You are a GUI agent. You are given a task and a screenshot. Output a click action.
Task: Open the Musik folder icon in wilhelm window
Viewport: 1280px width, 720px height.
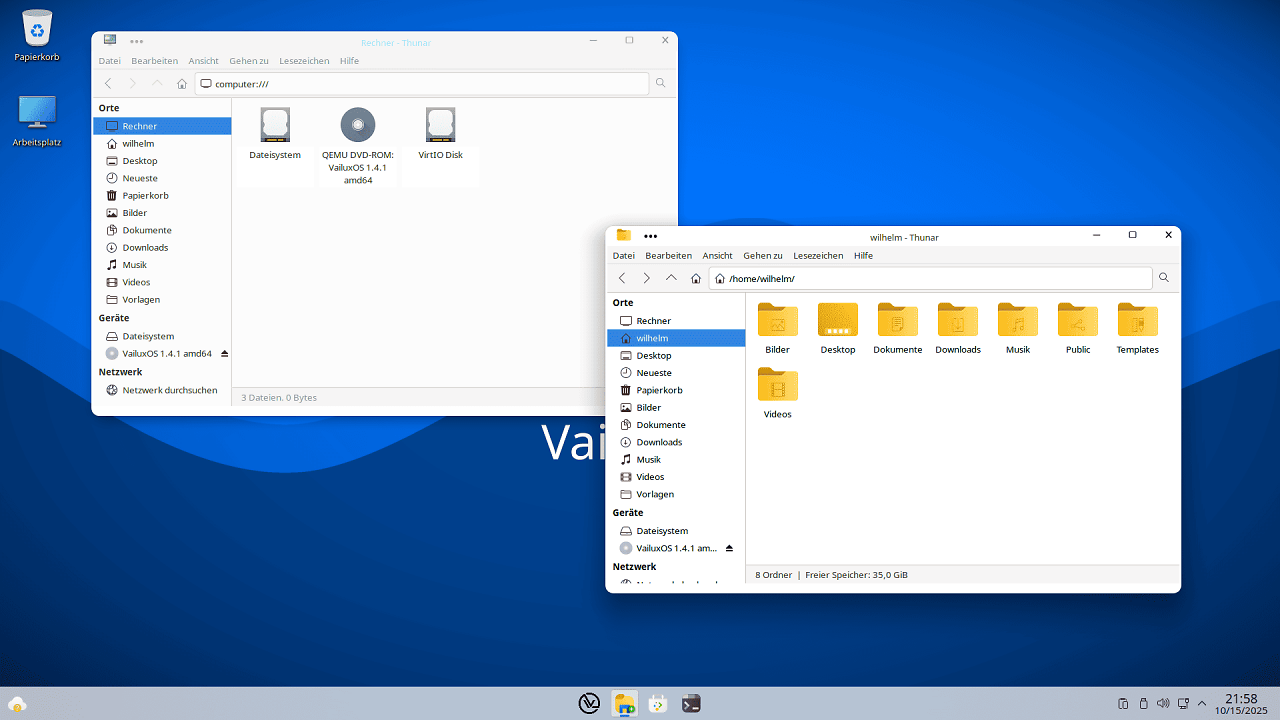(x=1018, y=320)
